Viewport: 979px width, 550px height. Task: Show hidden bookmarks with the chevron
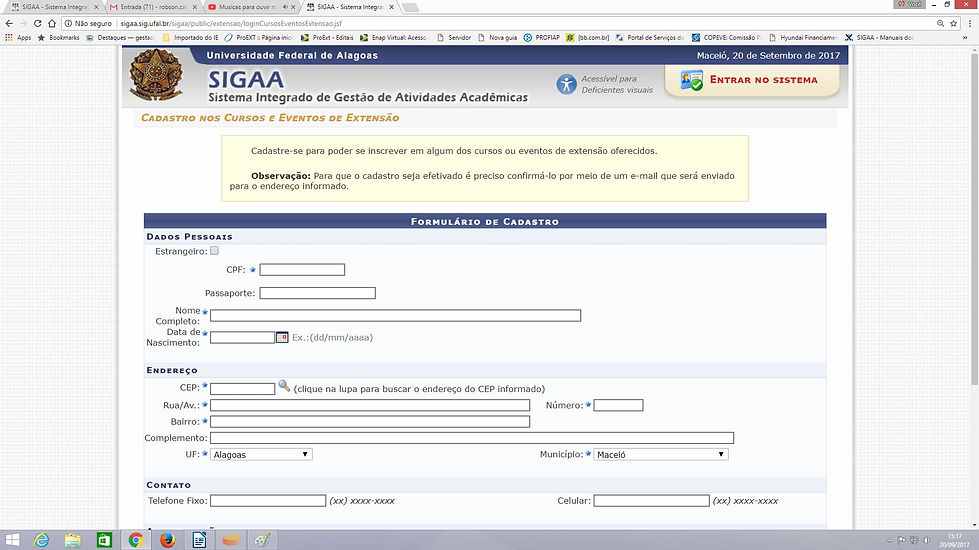tap(965, 37)
